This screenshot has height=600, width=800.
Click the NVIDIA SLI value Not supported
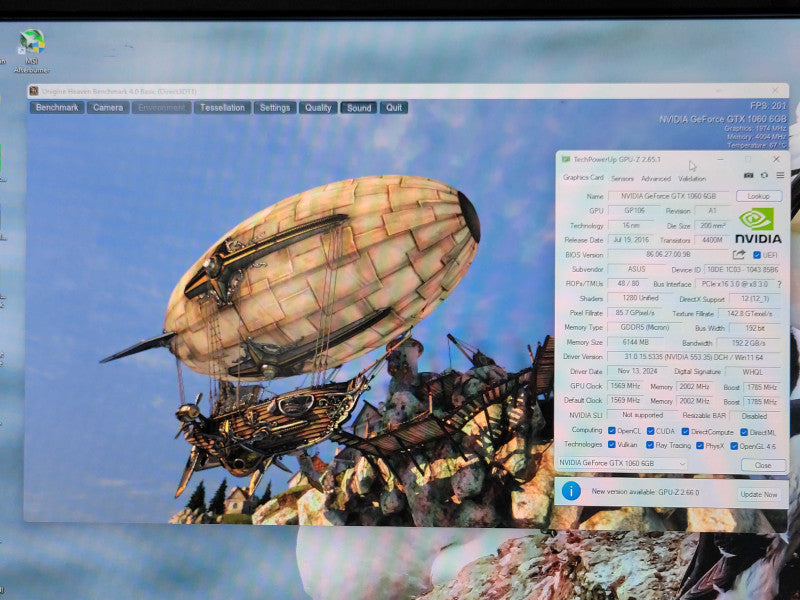click(642, 415)
